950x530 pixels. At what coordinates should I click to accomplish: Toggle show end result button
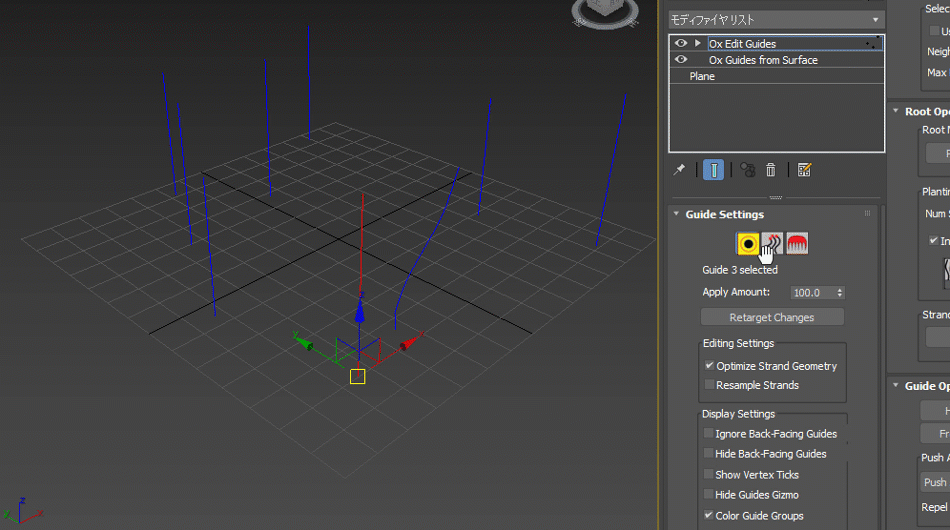pyautogui.click(x=713, y=170)
